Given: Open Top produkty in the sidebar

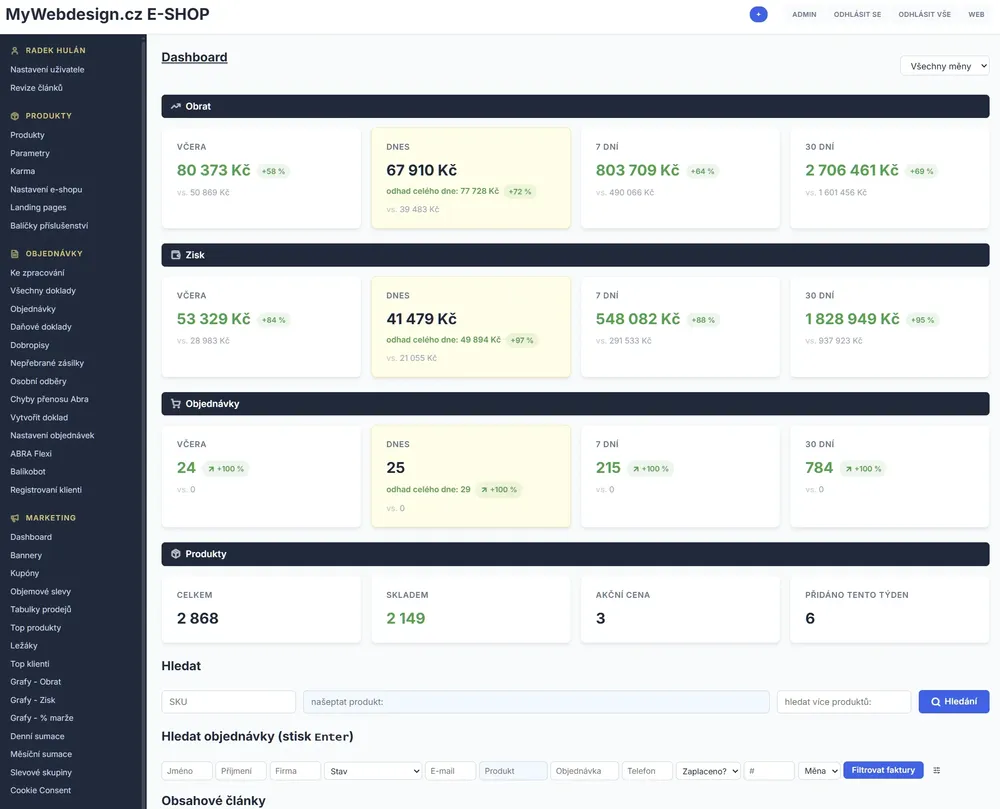Looking at the screenshot, I should (36, 628).
